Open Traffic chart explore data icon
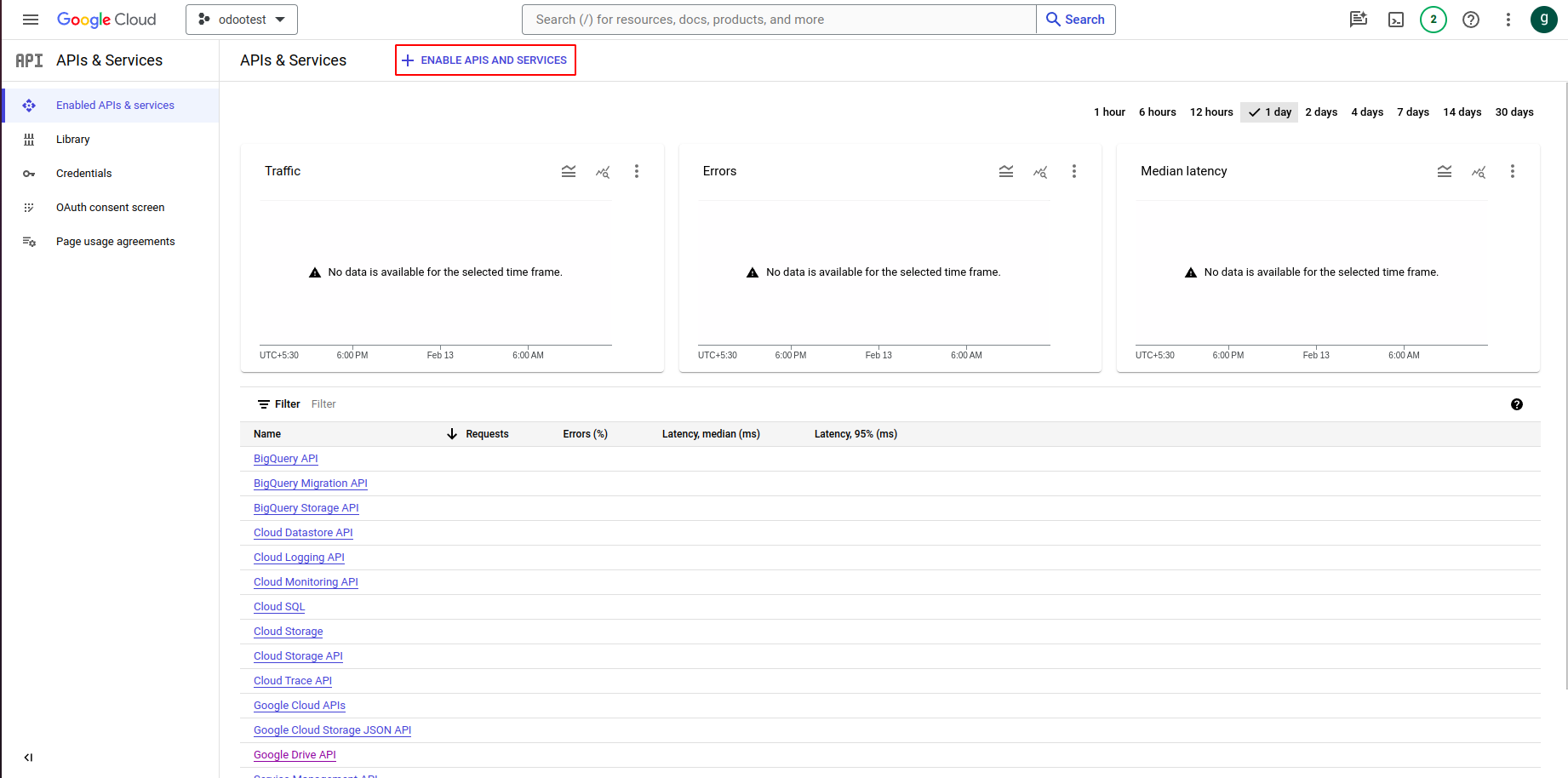The image size is (1568, 778). click(603, 172)
